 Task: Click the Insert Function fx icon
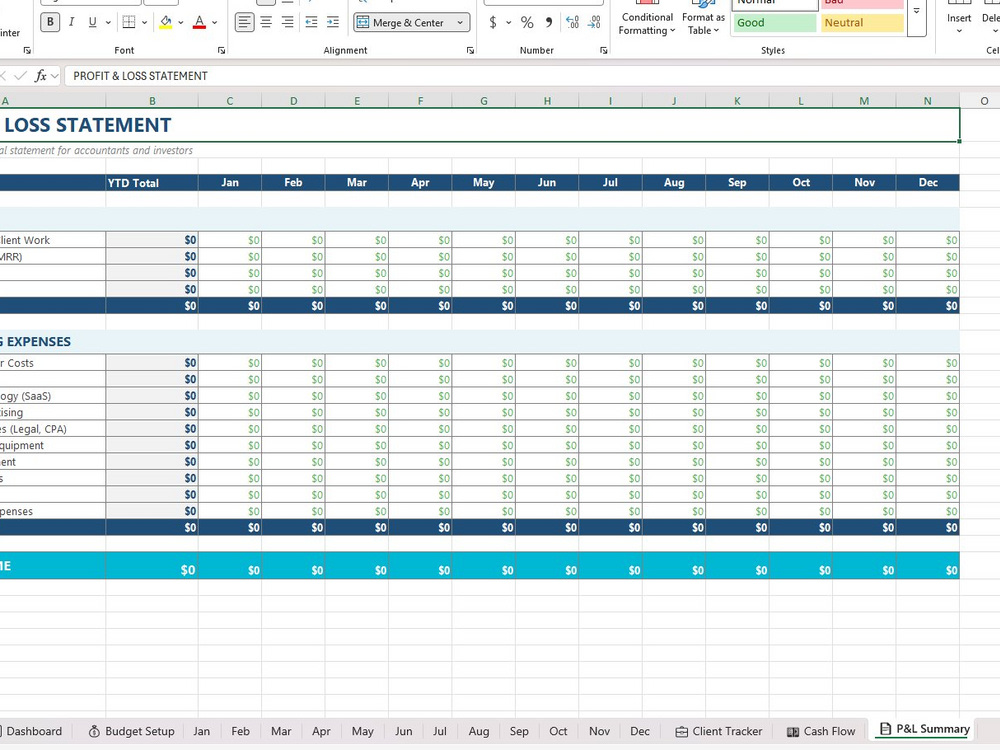click(40, 76)
